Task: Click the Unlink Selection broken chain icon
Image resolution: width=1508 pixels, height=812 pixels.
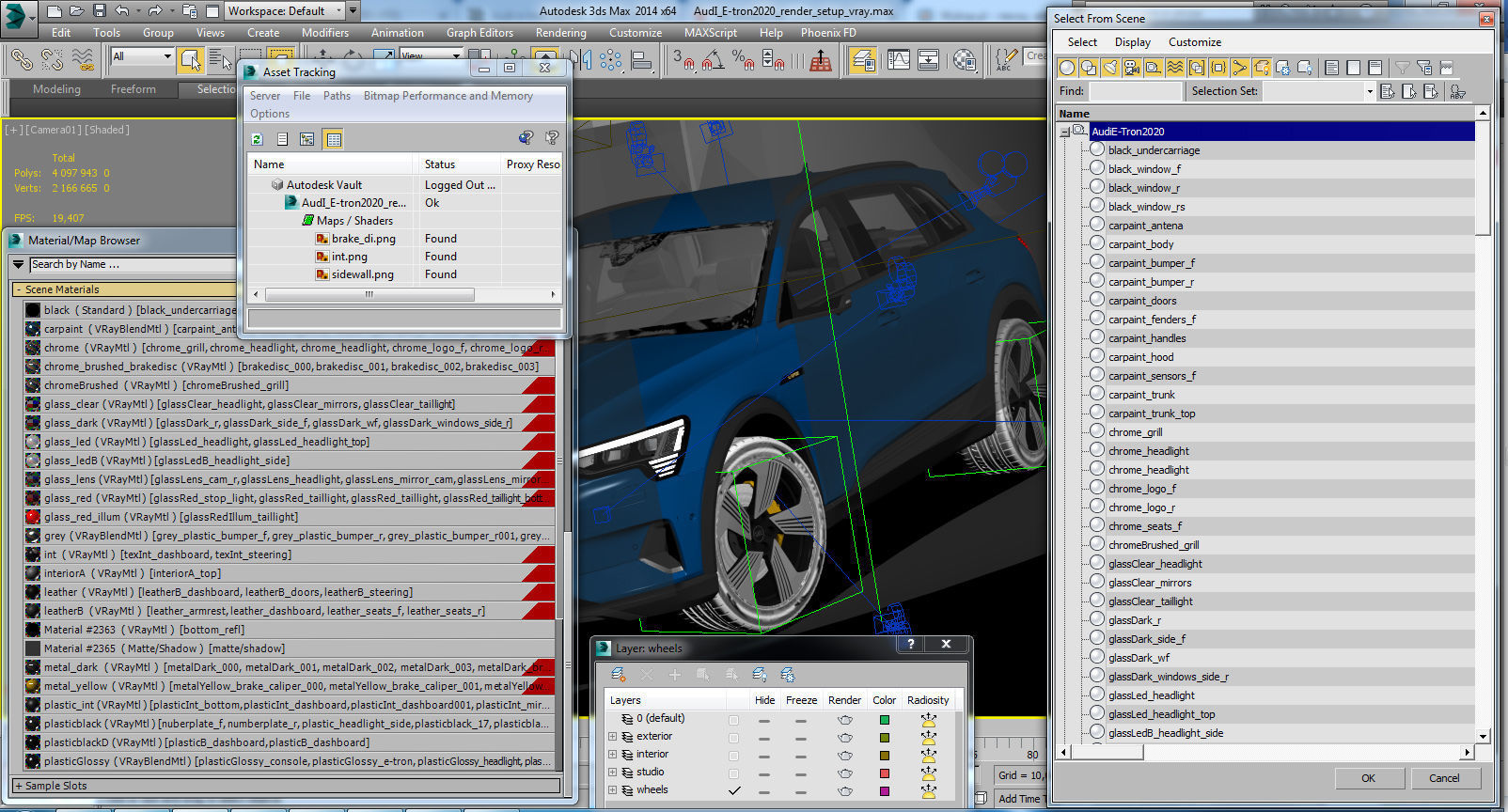Action: (52, 60)
